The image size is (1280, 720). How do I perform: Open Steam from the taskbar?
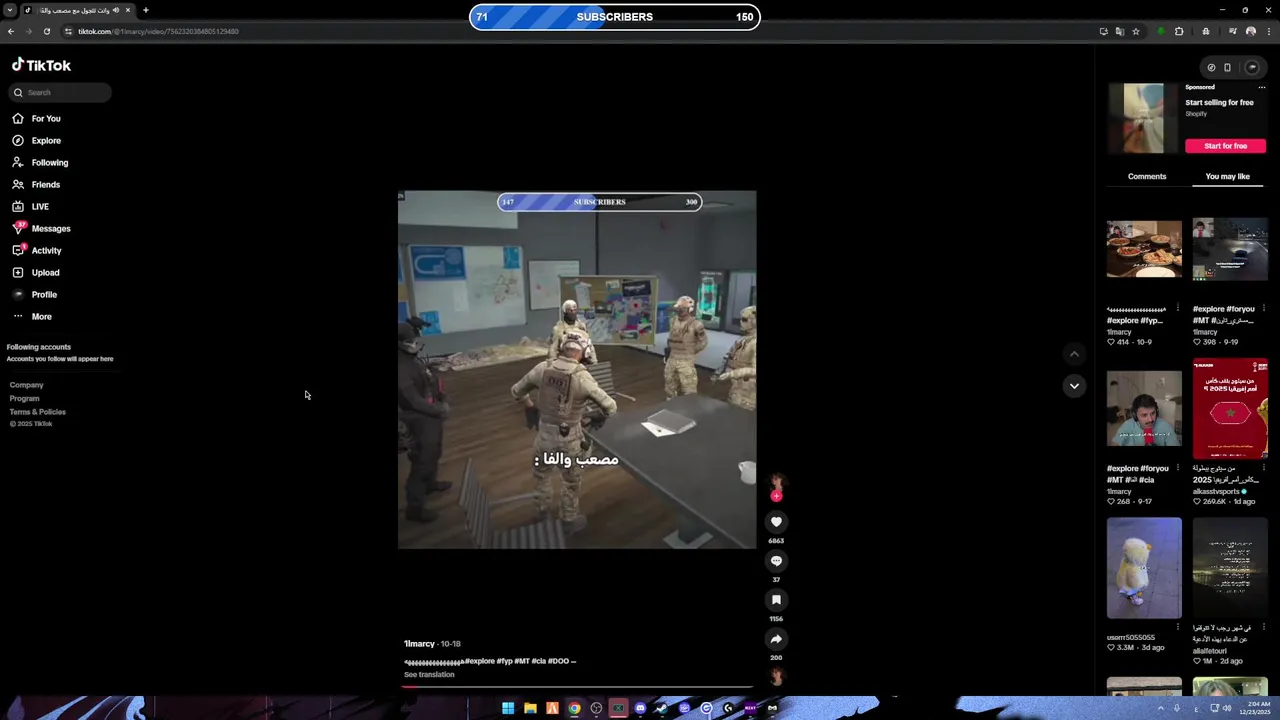(x=662, y=708)
